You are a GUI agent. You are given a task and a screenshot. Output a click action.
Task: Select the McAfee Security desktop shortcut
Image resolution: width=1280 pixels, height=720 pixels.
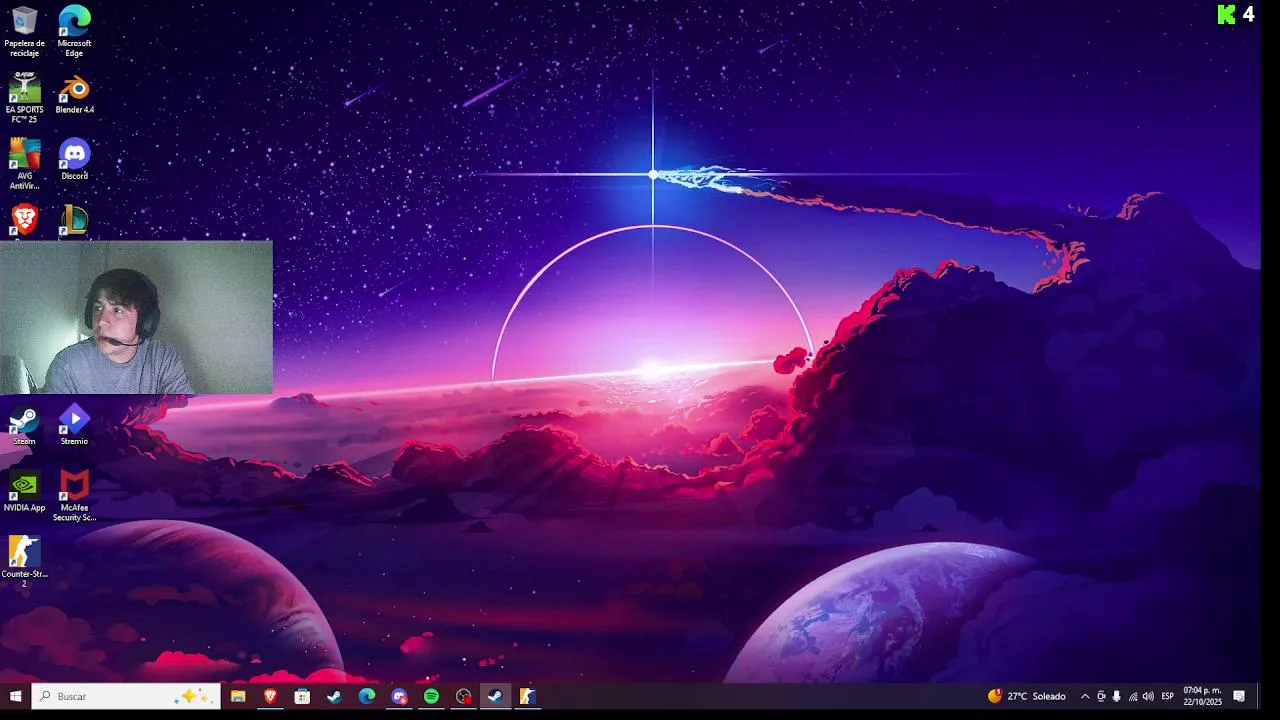(74, 496)
